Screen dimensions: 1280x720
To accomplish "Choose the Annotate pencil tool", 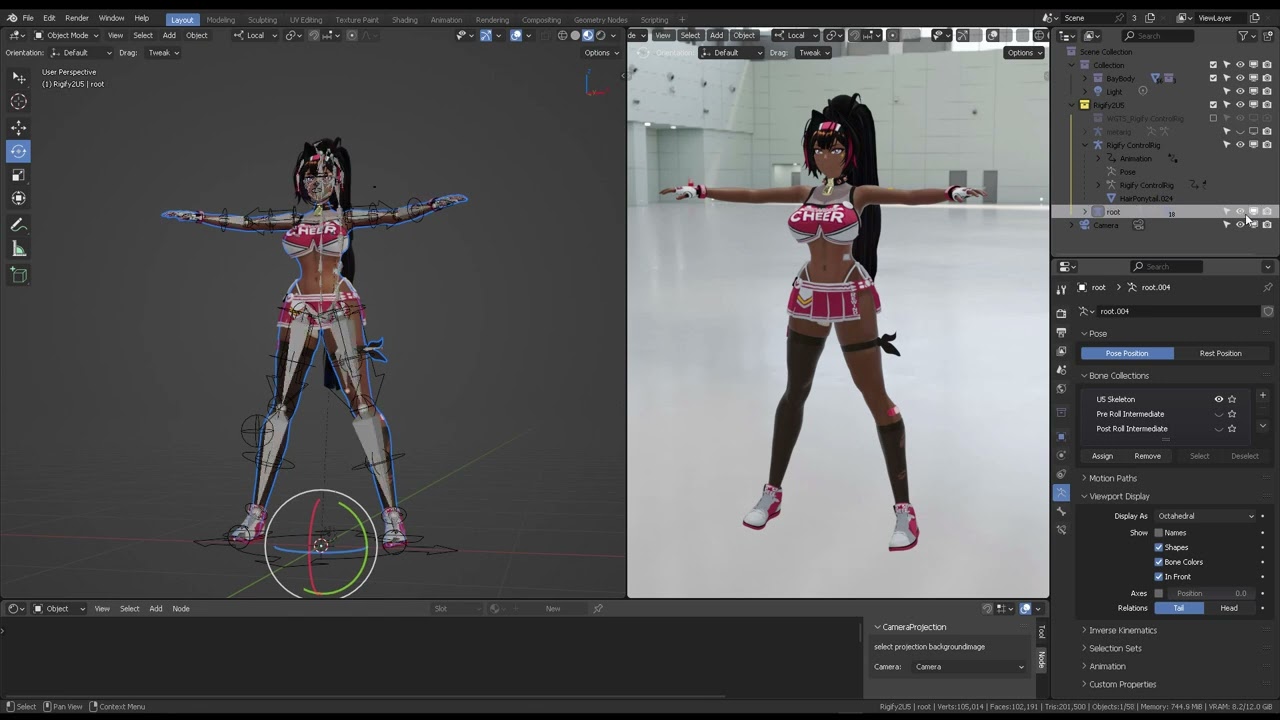I will point(19,225).
